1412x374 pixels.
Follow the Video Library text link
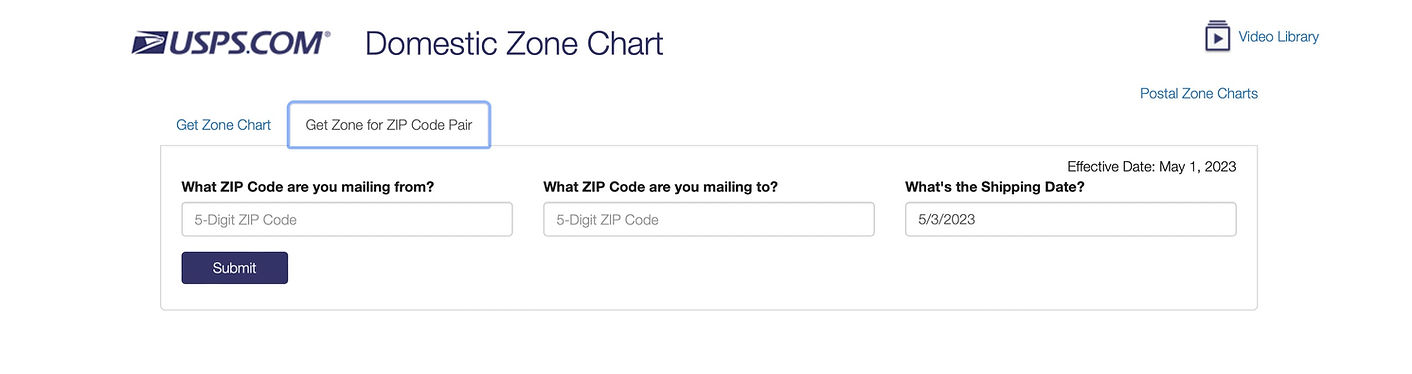tap(1278, 37)
